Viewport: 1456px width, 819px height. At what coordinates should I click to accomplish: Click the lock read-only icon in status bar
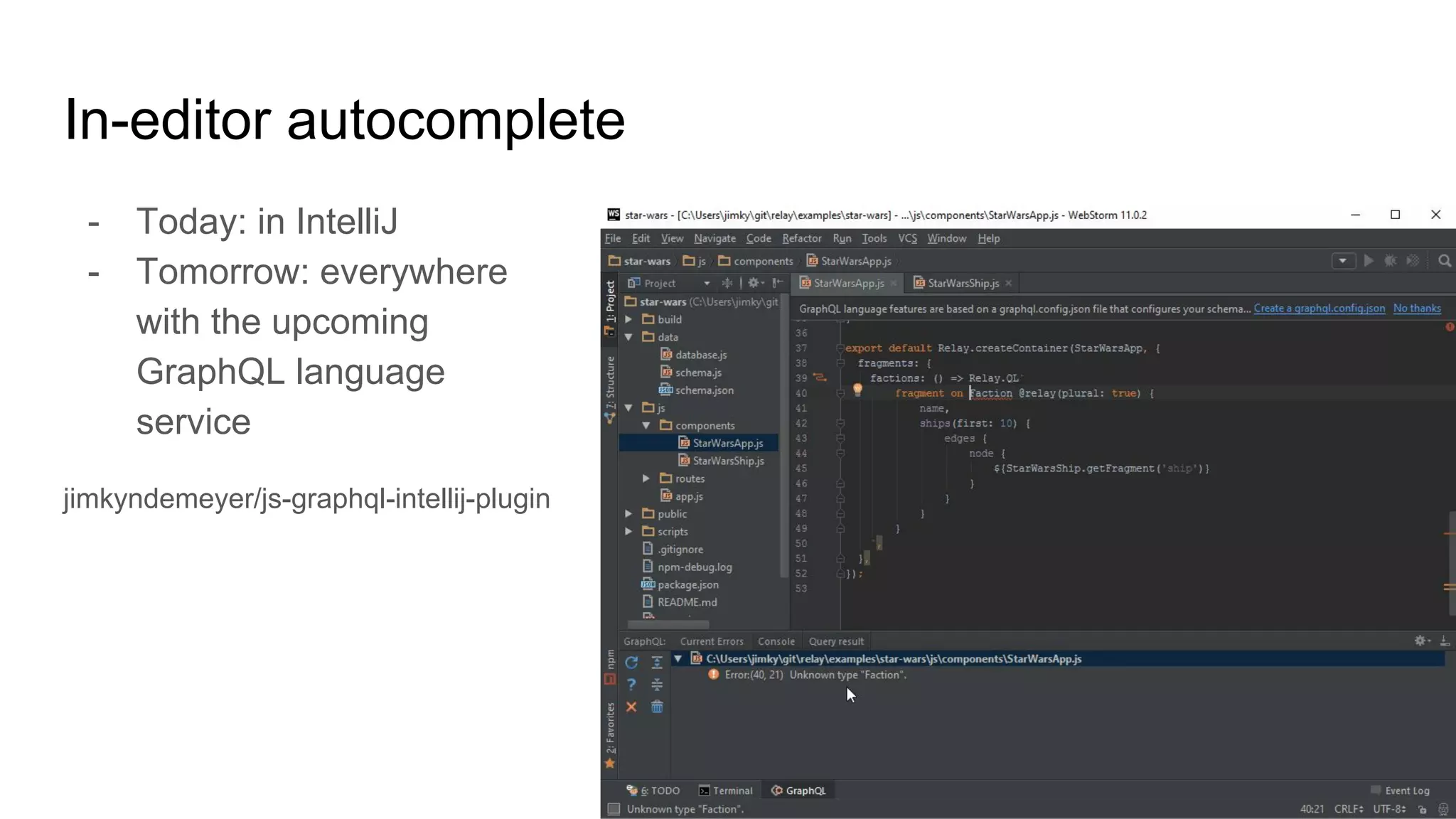click(x=1422, y=809)
